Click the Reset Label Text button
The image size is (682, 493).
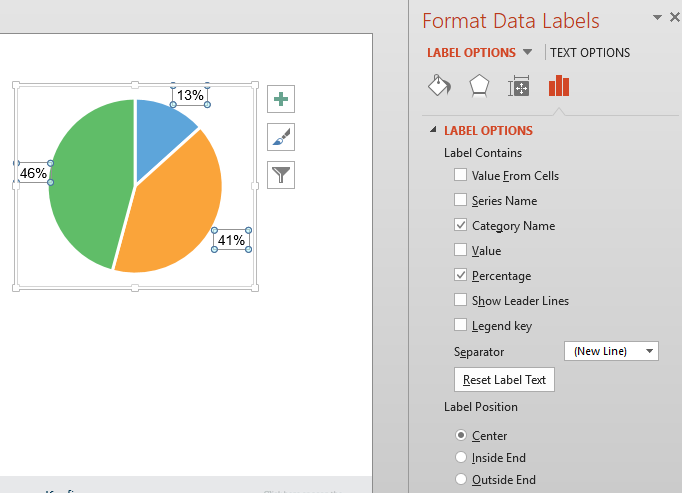pos(504,379)
